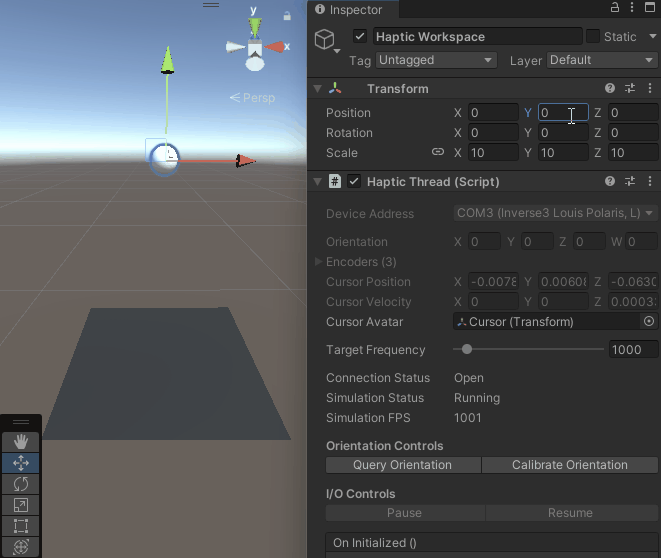Toggle the scene gizmo rotation lock
Screen dimensions: 661x558
click(287, 16)
